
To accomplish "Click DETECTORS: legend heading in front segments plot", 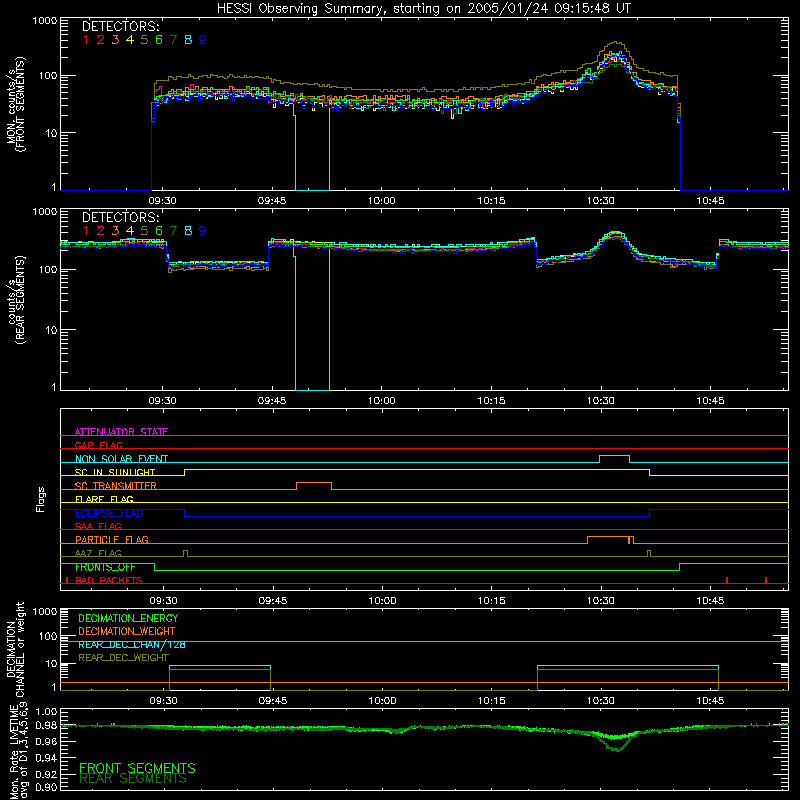I will [x=120, y=26].
